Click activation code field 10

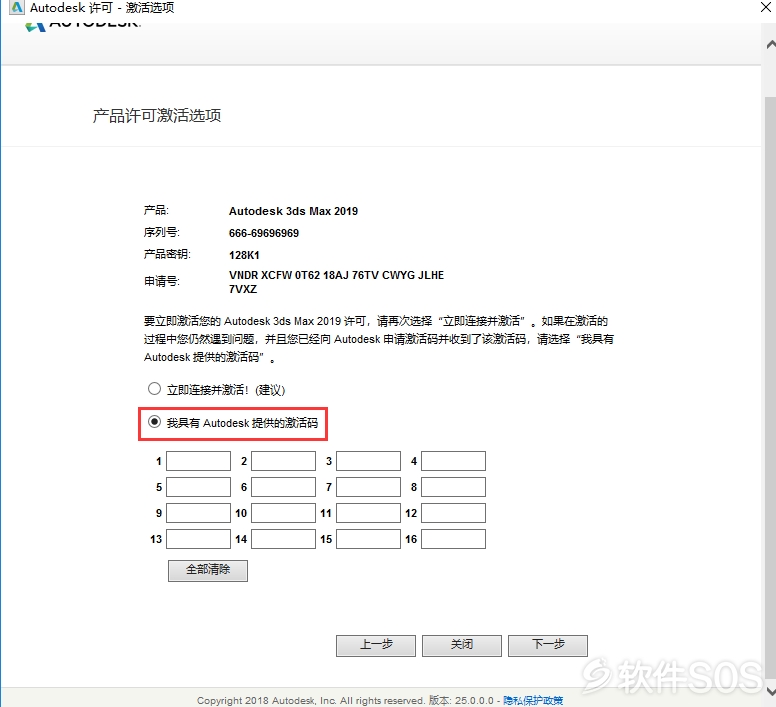coord(284,513)
